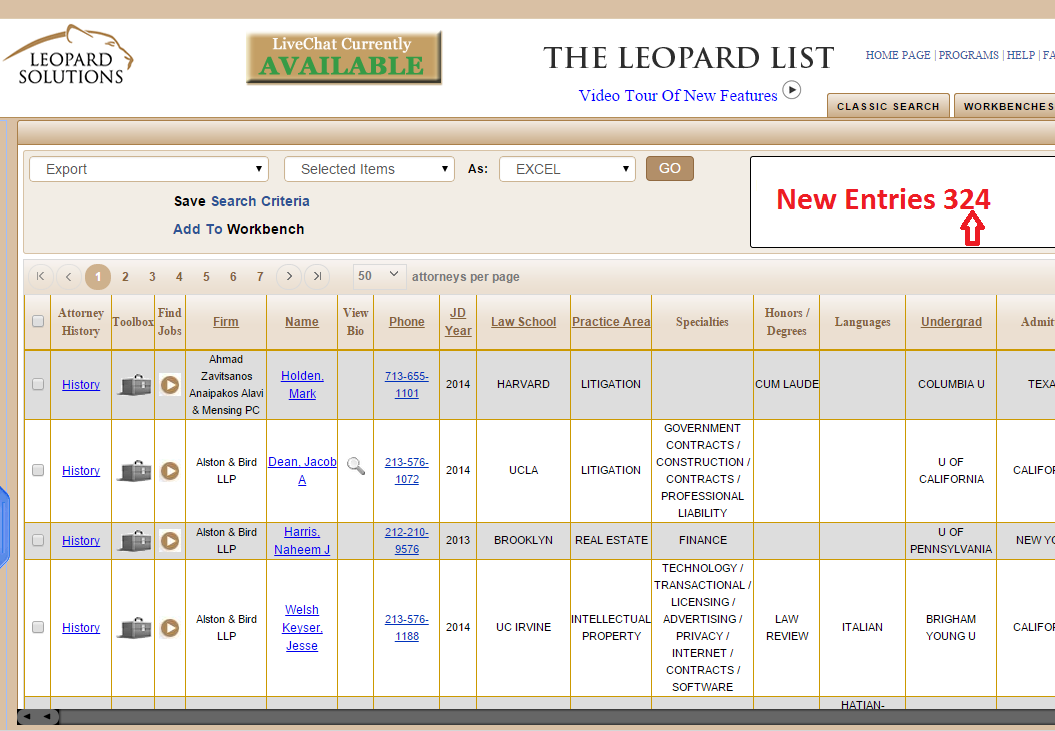The width and height of the screenshot is (1055, 731).
Task: Find jobs play icon for Harris, Naheem J
Action: click(x=170, y=541)
